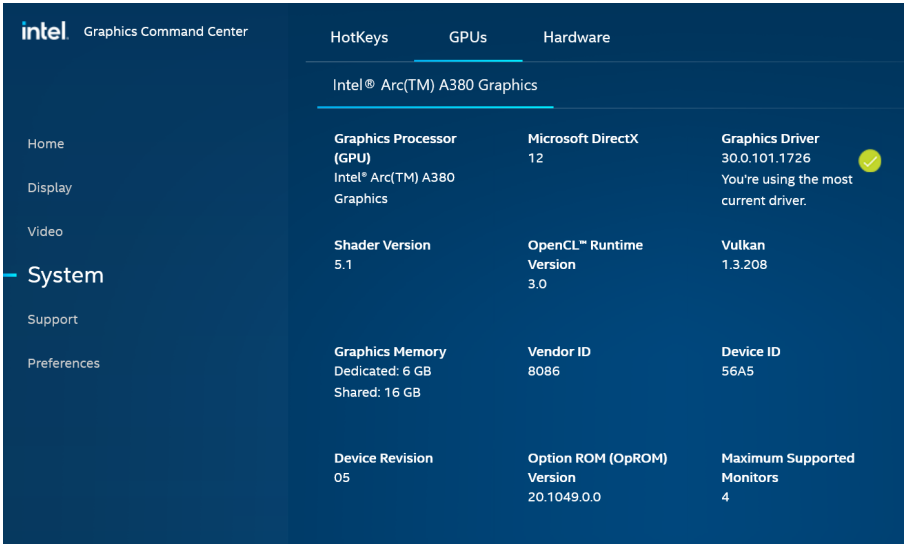Click the Graphics Command Center title
Viewport: 908px width, 547px height.
pos(166,32)
